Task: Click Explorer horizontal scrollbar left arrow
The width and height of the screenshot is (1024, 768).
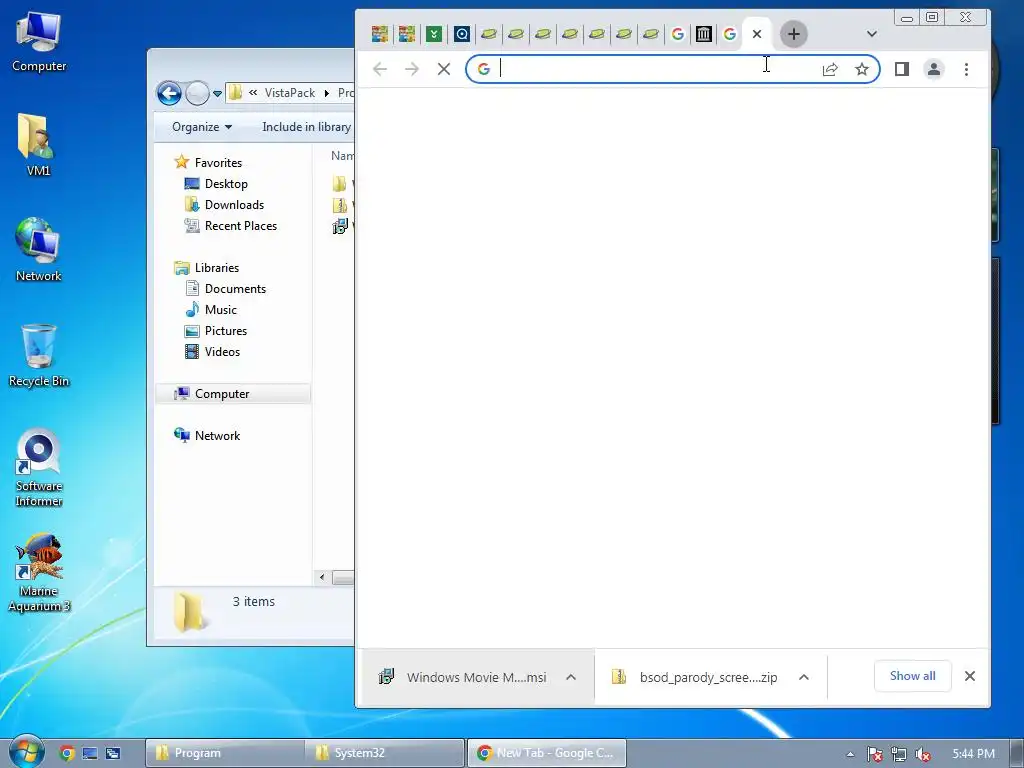Action: coord(321,577)
